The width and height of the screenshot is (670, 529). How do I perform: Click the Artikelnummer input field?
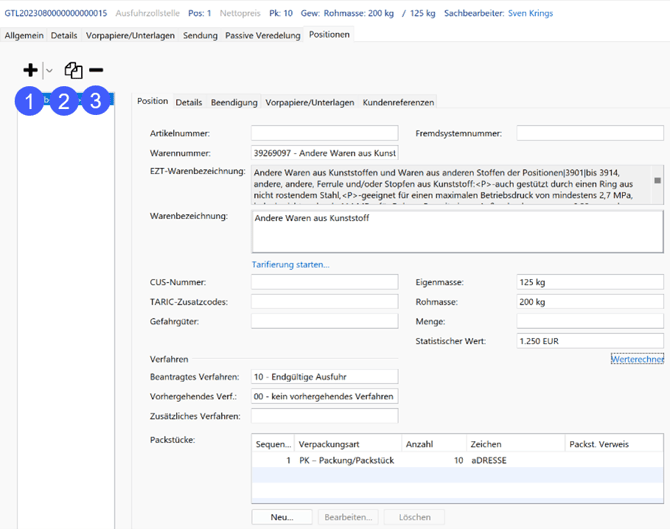tap(325, 133)
